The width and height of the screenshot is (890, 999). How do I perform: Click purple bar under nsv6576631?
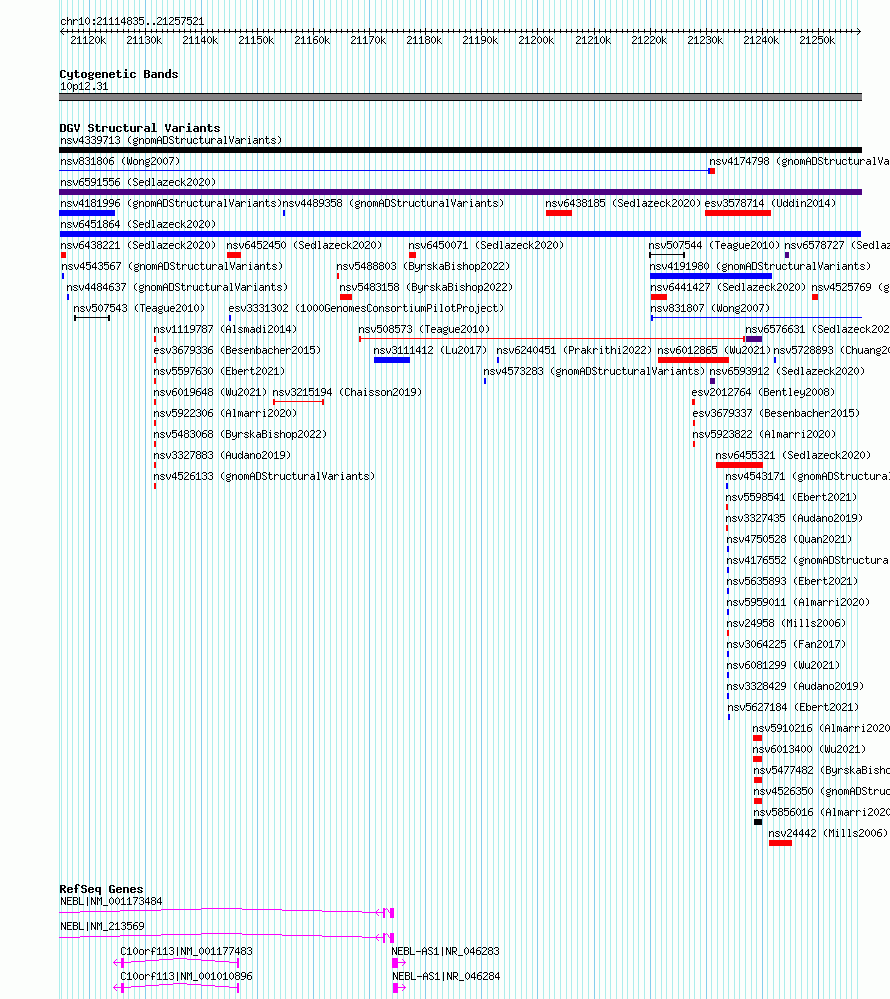click(x=754, y=339)
